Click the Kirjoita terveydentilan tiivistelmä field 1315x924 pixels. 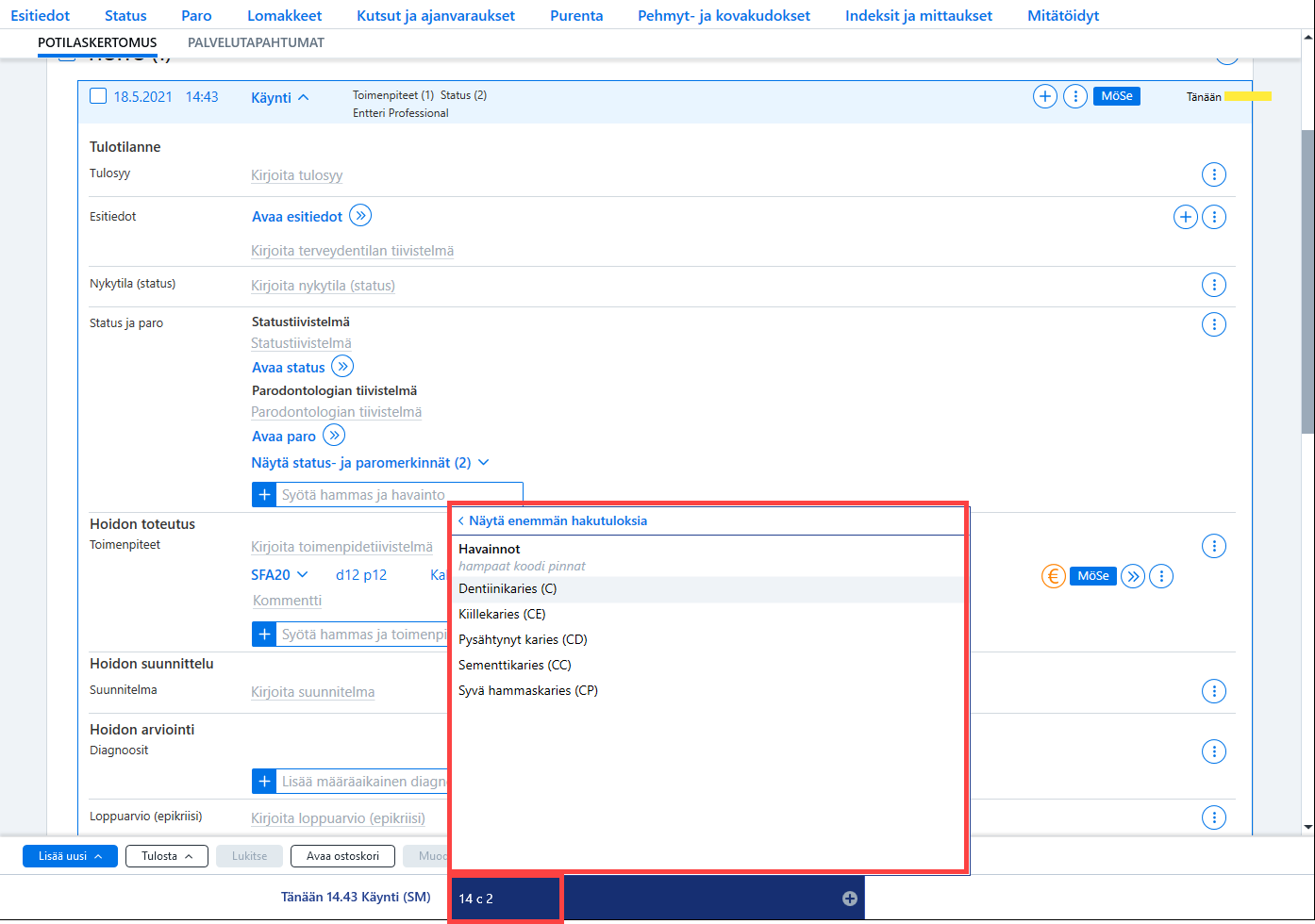352,251
